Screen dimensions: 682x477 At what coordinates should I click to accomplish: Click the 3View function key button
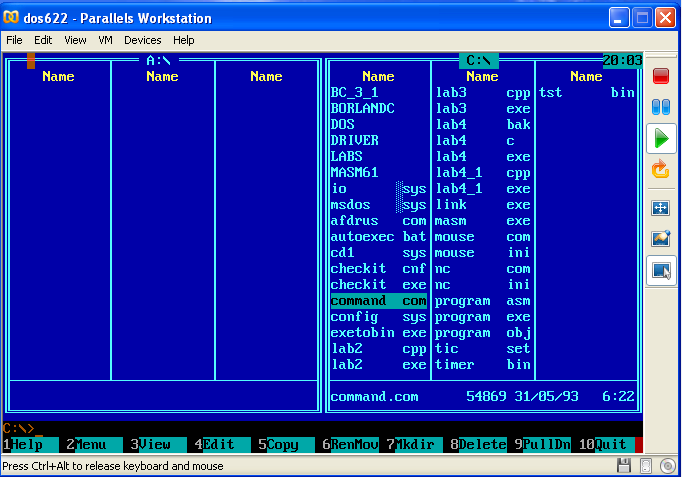coord(158,444)
